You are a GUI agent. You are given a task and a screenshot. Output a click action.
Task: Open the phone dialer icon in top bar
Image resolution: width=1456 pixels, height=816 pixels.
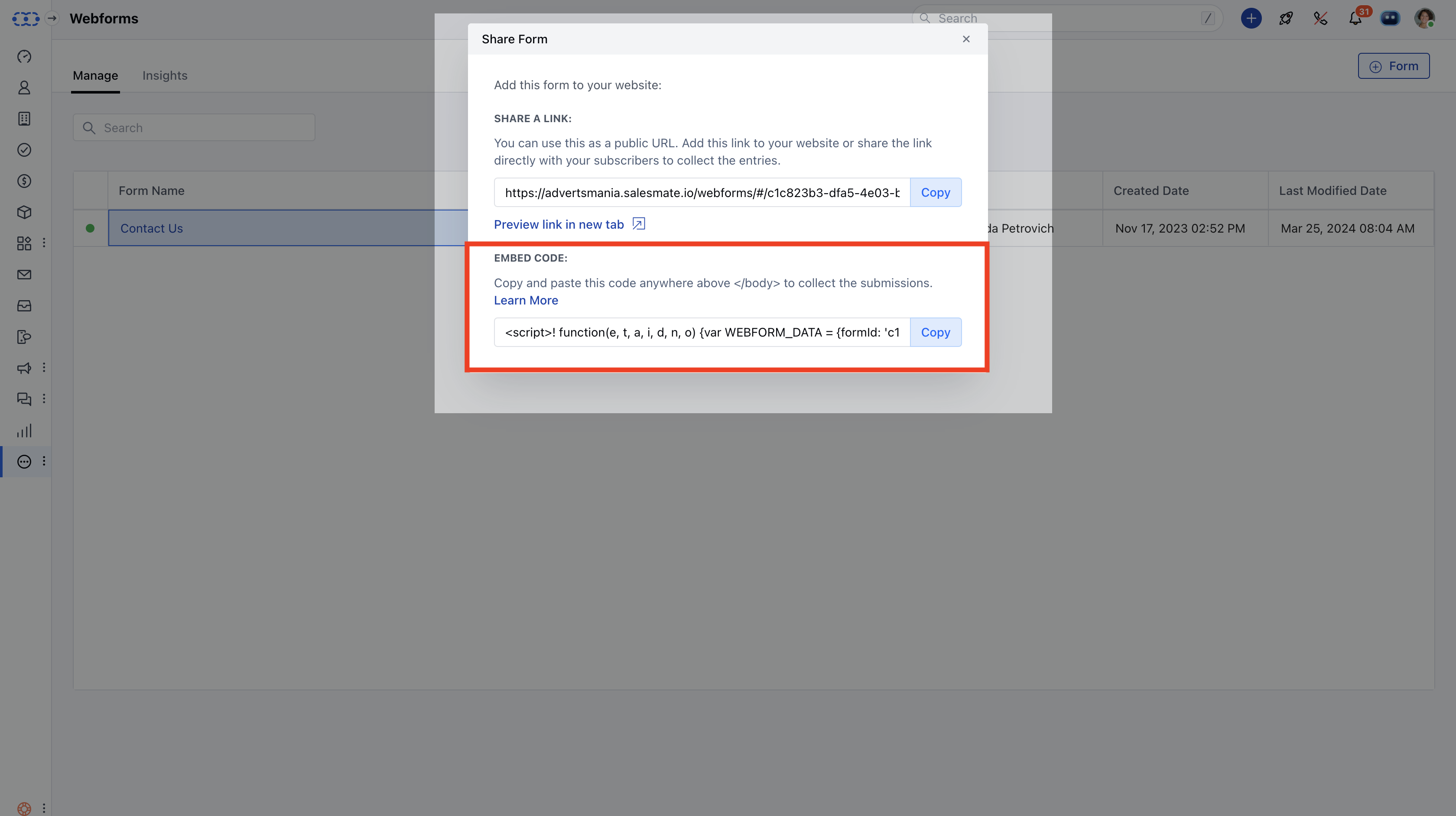1321,19
